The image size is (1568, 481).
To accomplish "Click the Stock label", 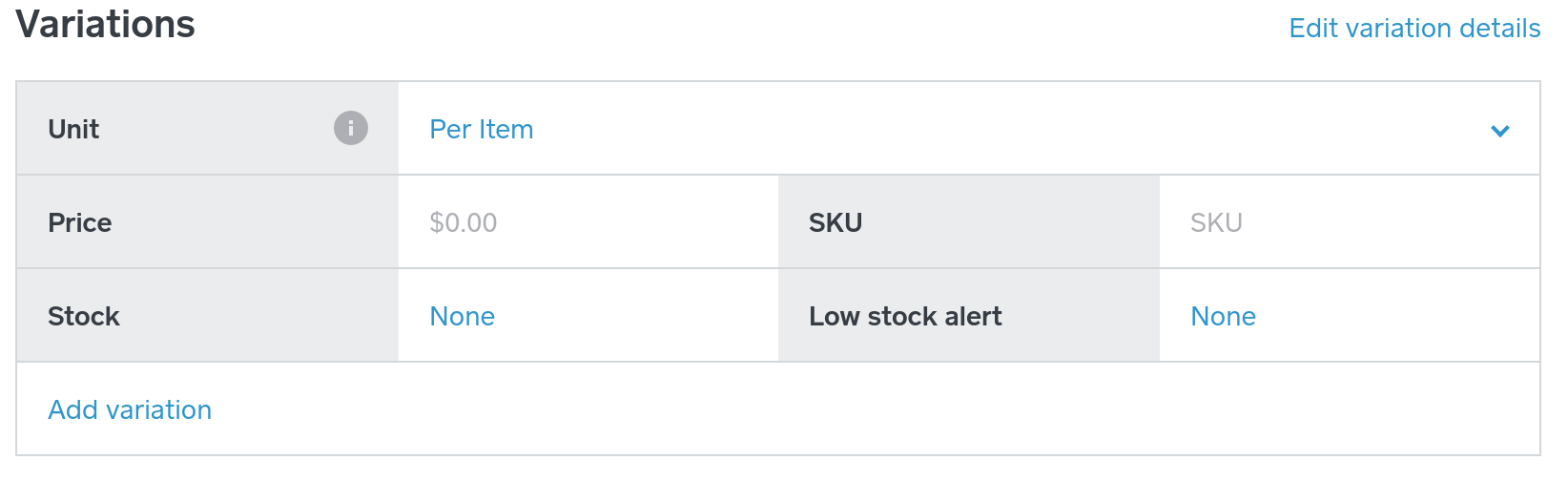I will pos(84,317).
